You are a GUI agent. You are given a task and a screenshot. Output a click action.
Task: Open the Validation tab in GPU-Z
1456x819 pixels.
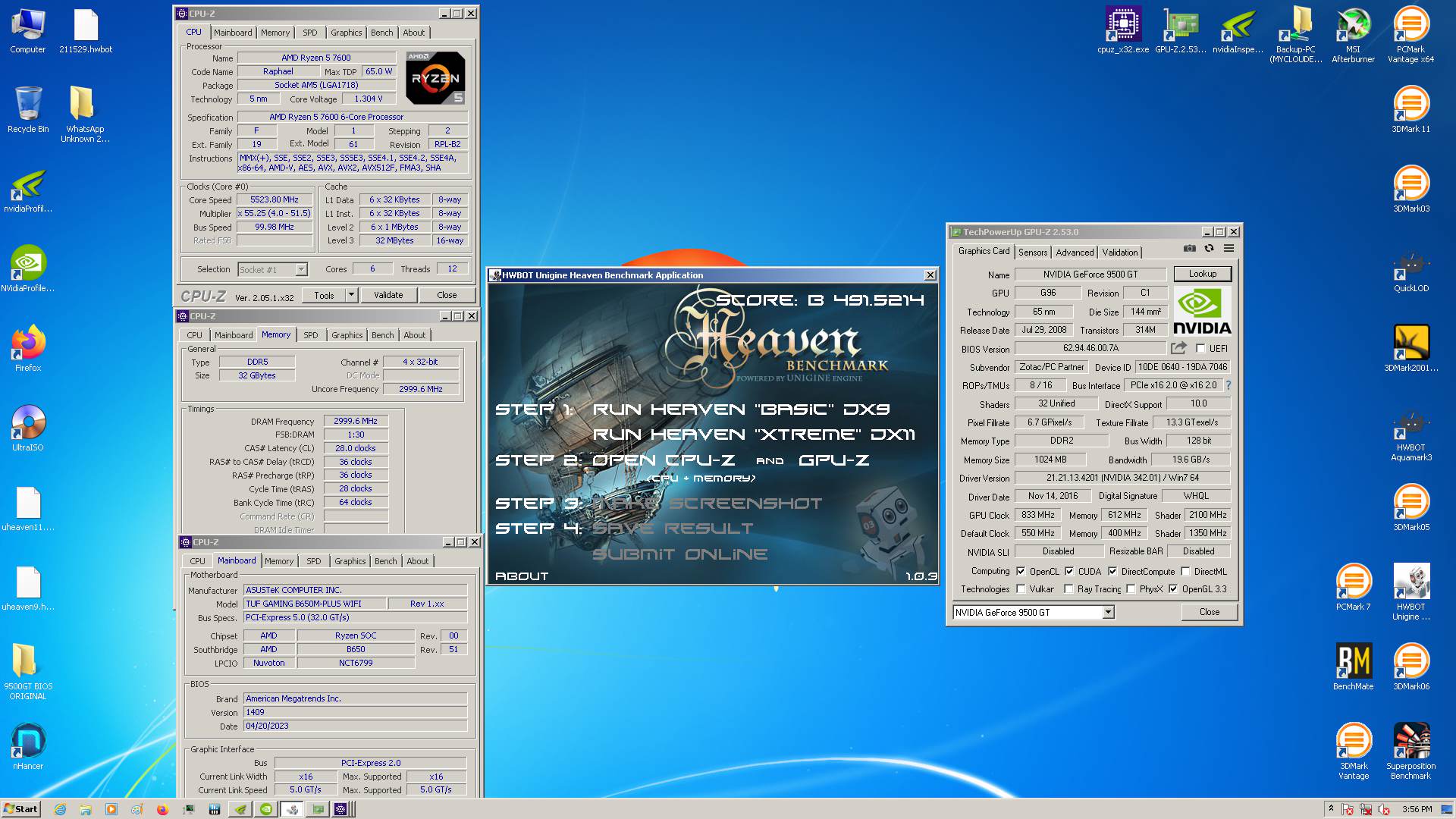1120,252
